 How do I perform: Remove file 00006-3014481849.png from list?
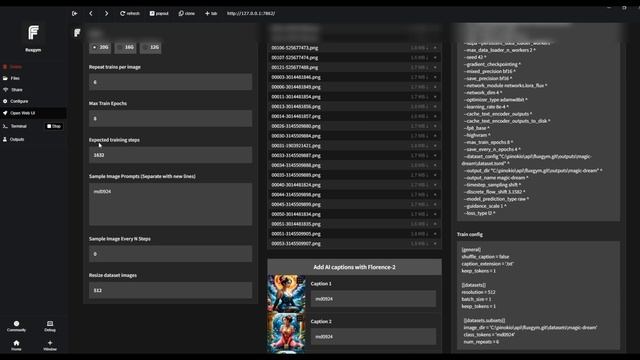(435, 87)
